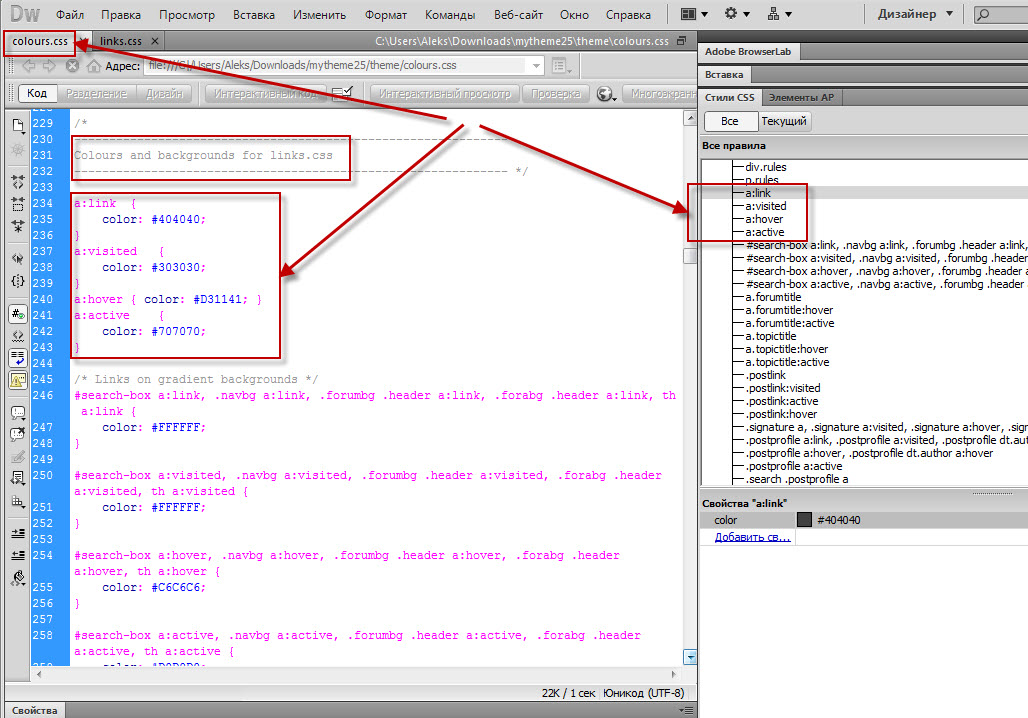
Task: Expand the address field dropdown arrow
Action: pyautogui.click(x=537, y=66)
